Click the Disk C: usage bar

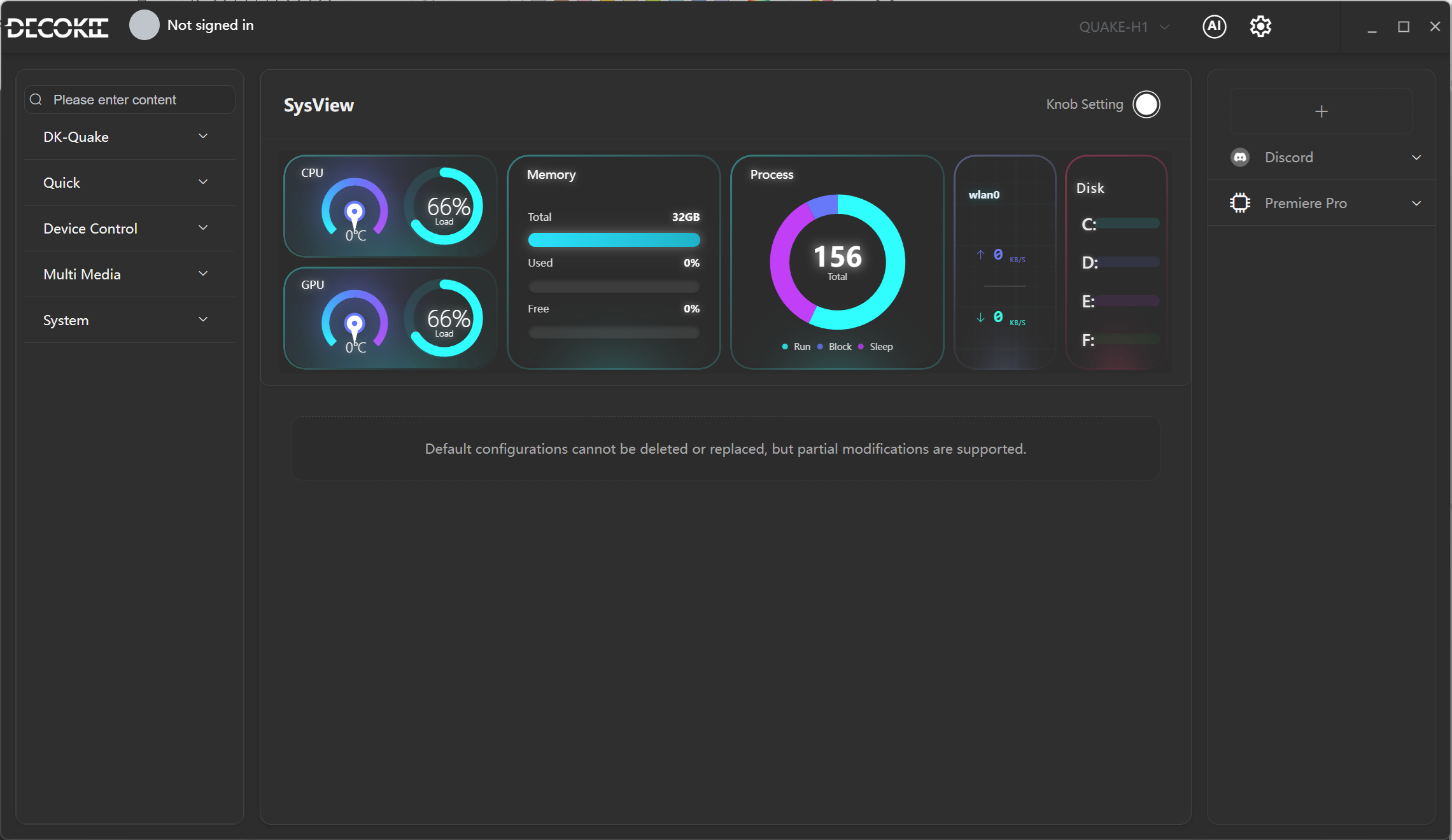pos(1127,223)
